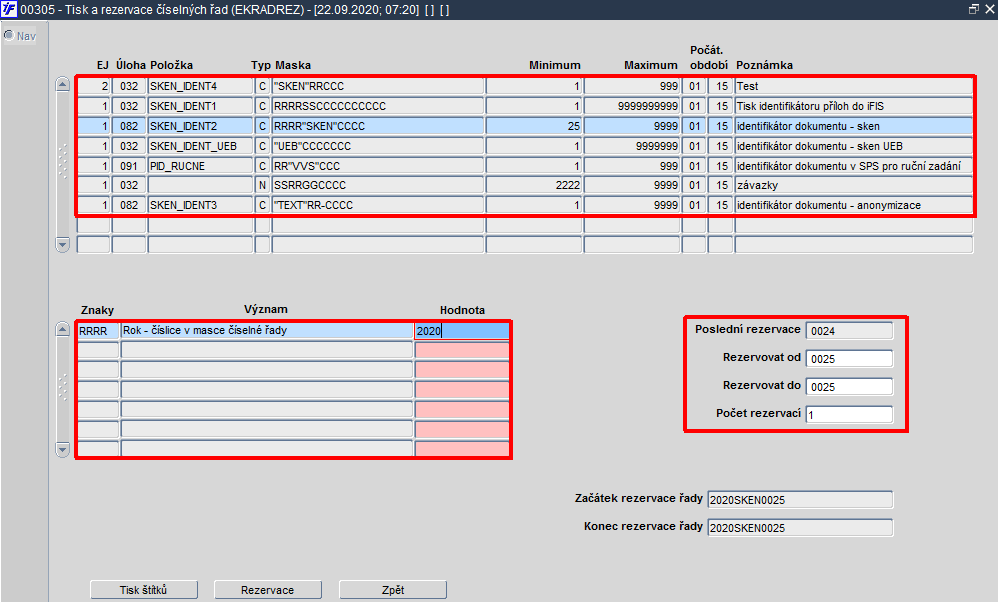
Task: Click 'Rok - číslice v masce číselné řady'
Action: pos(267,331)
